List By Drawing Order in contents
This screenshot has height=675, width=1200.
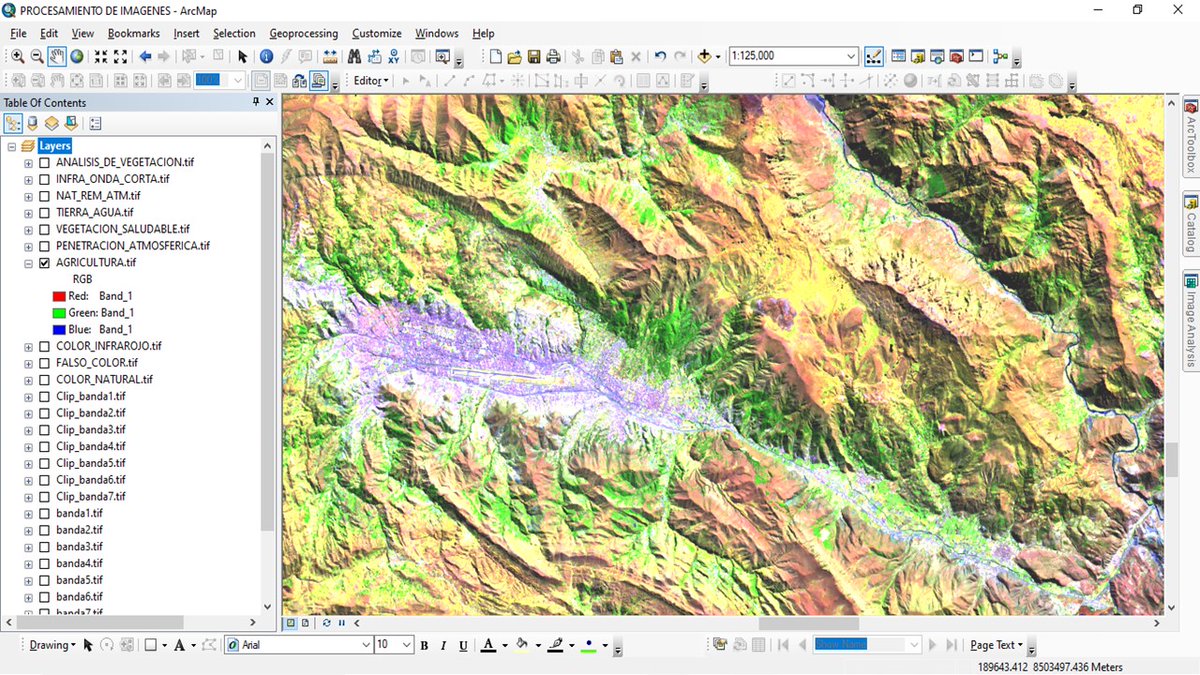[13, 124]
